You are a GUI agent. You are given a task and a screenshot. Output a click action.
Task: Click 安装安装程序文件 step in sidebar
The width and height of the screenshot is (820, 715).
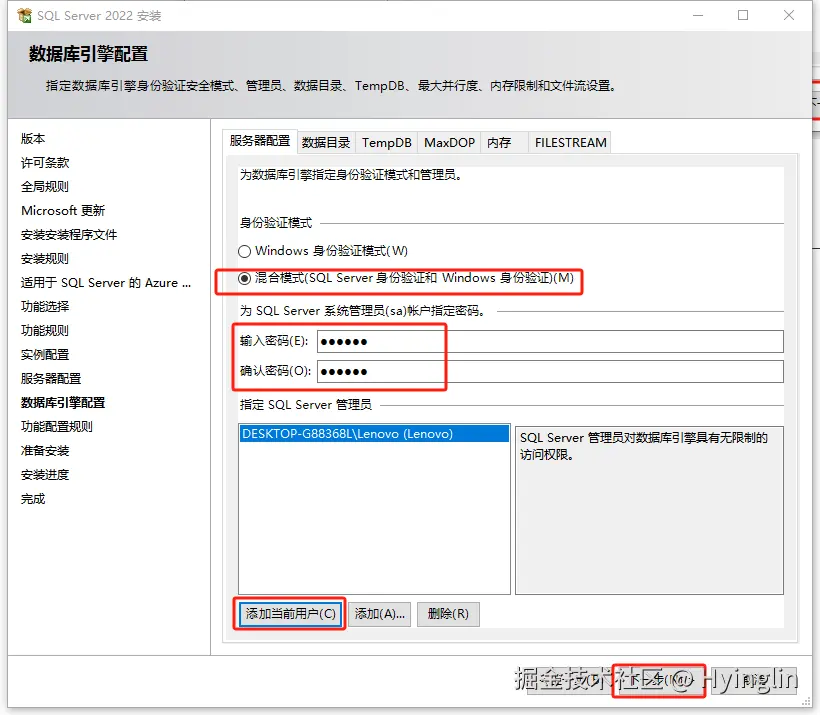coord(69,235)
